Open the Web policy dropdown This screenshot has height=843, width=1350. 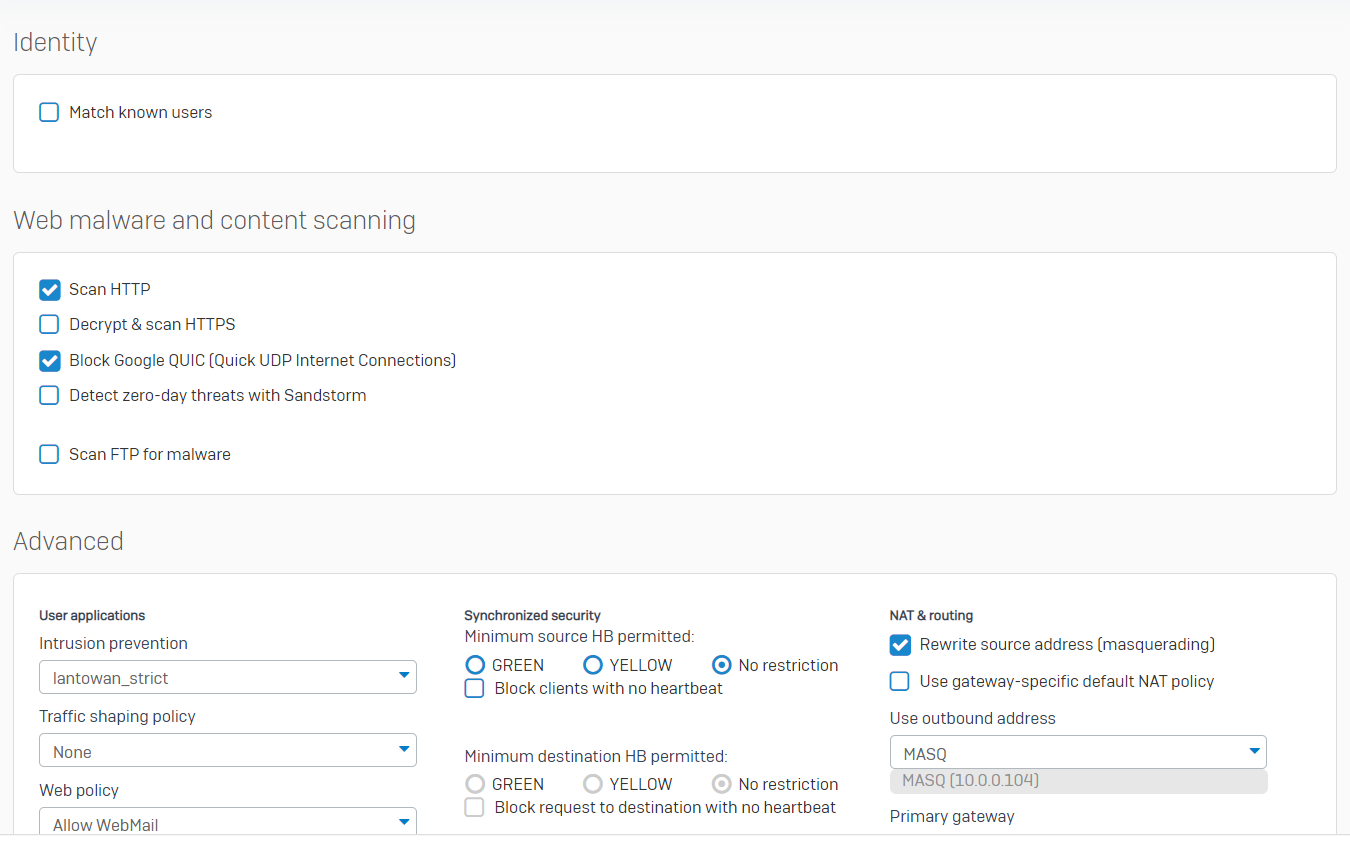coord(228,823)
